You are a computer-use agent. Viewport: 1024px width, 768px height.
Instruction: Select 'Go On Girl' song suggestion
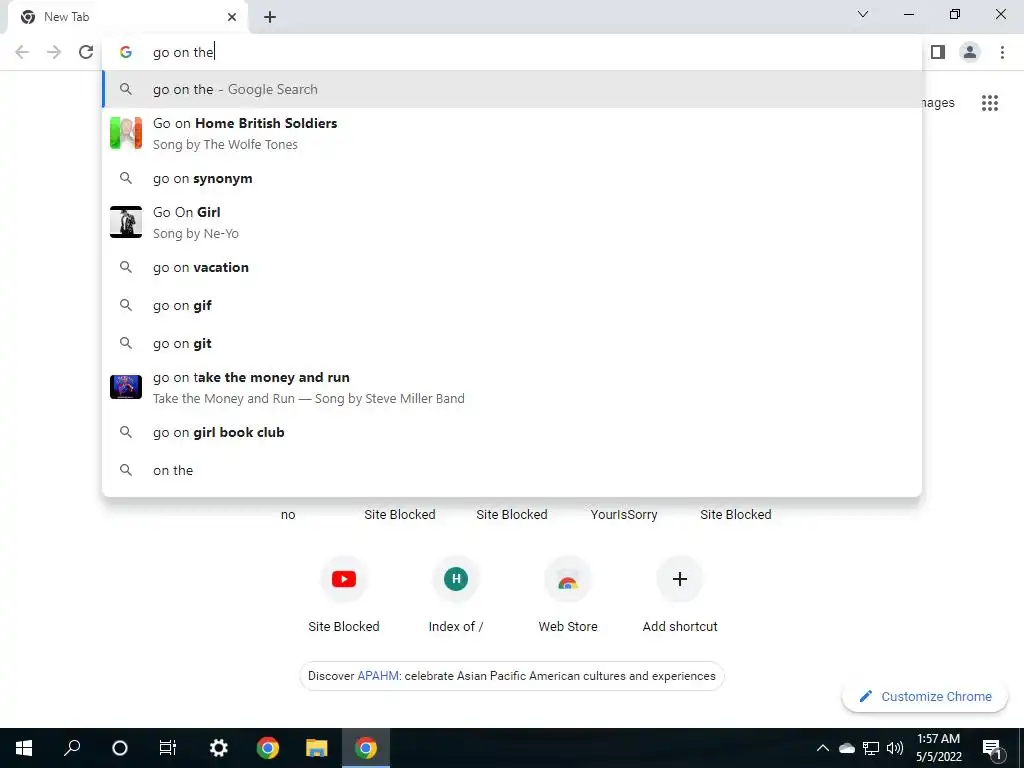coord(512,223)
